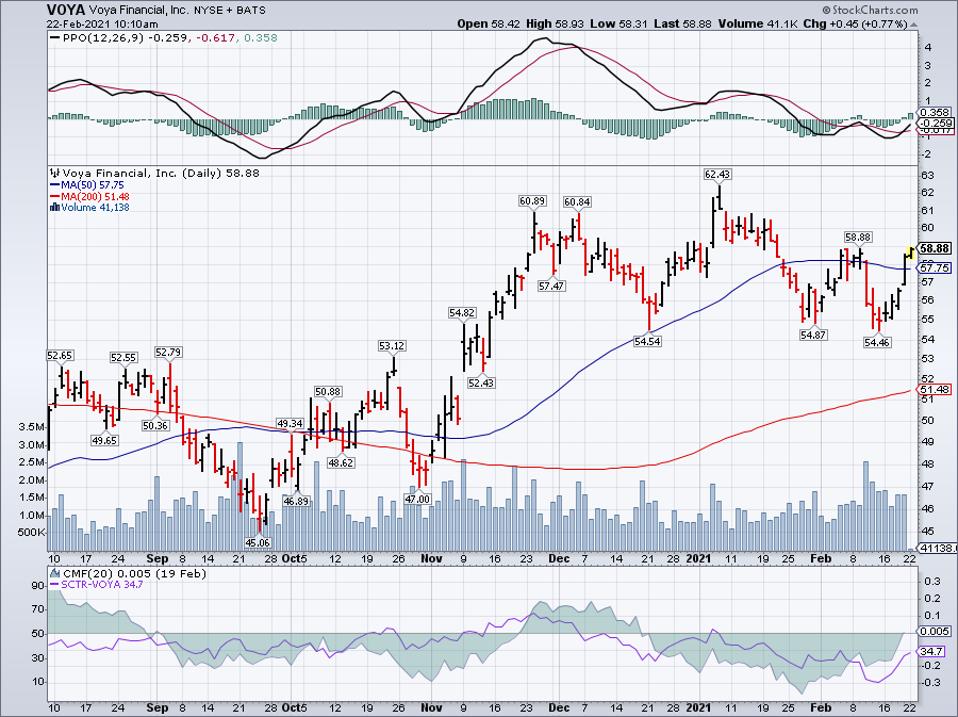
Task: Click the yellow-highlighted latest price bar
Action: click(x=910, y=251)
